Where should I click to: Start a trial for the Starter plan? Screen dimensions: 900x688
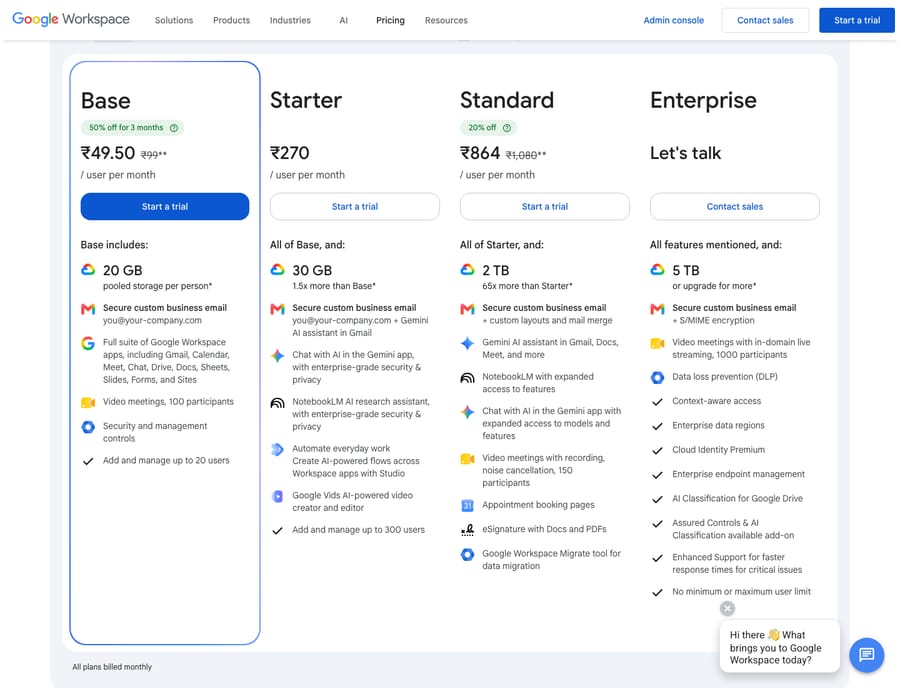(355, 207)
